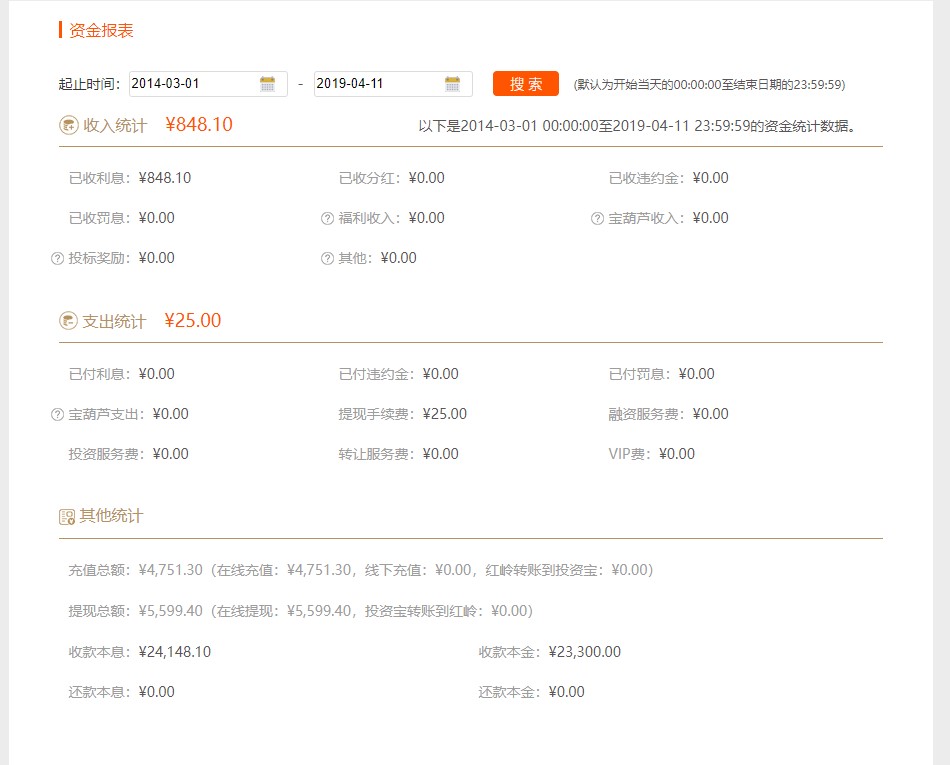
Task: Click the 其他统计 section icon
Action: coord(66,515)
